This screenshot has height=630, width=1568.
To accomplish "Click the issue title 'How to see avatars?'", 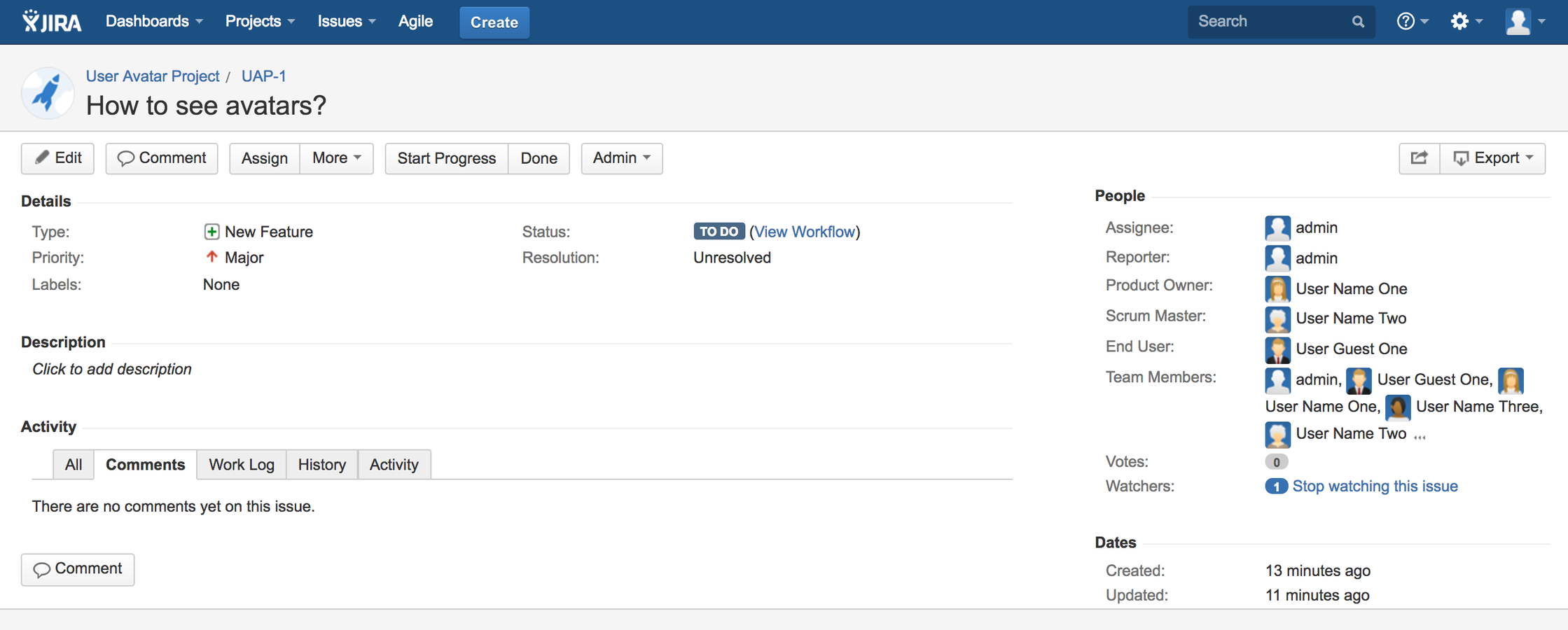I will coord(207,106).
